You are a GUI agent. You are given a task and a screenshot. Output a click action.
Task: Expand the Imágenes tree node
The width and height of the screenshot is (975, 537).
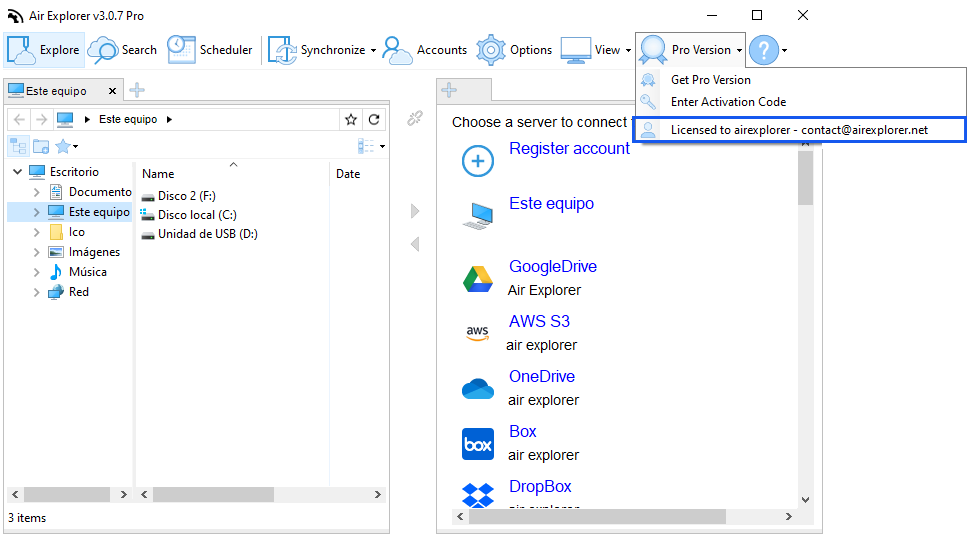37,252
